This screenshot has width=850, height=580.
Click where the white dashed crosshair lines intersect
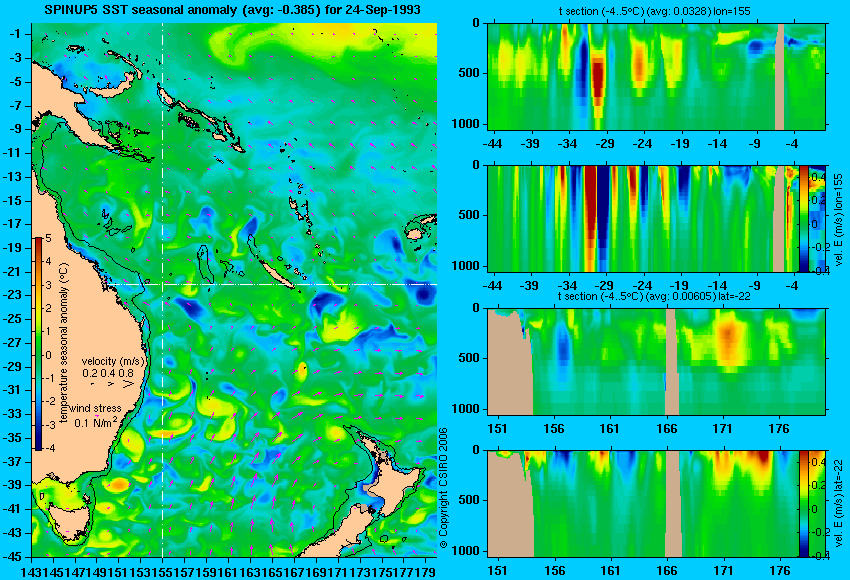[163, 284]
